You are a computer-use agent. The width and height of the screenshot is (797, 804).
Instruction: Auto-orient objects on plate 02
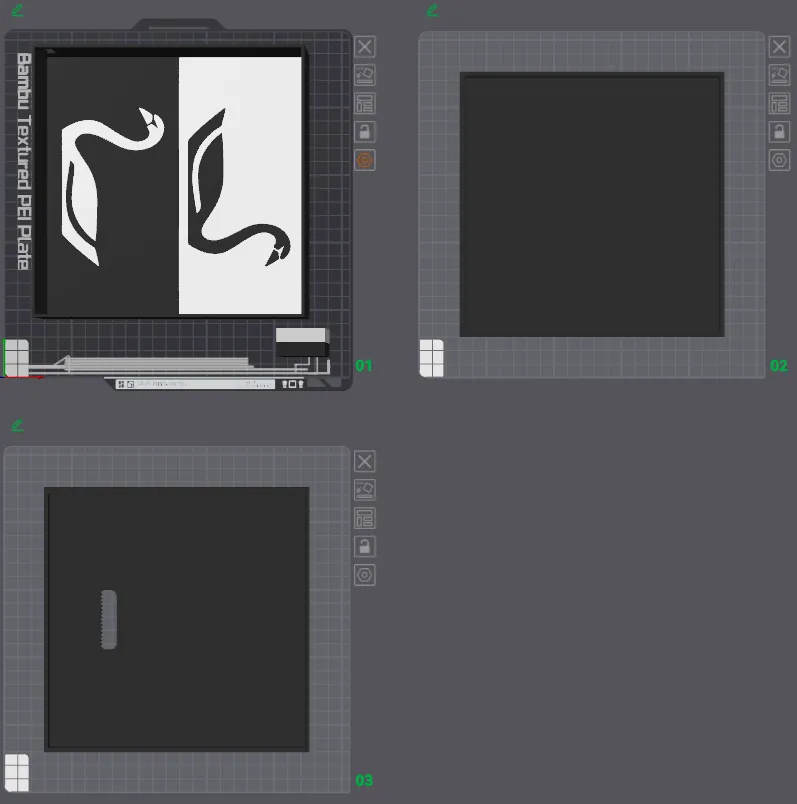779,75
